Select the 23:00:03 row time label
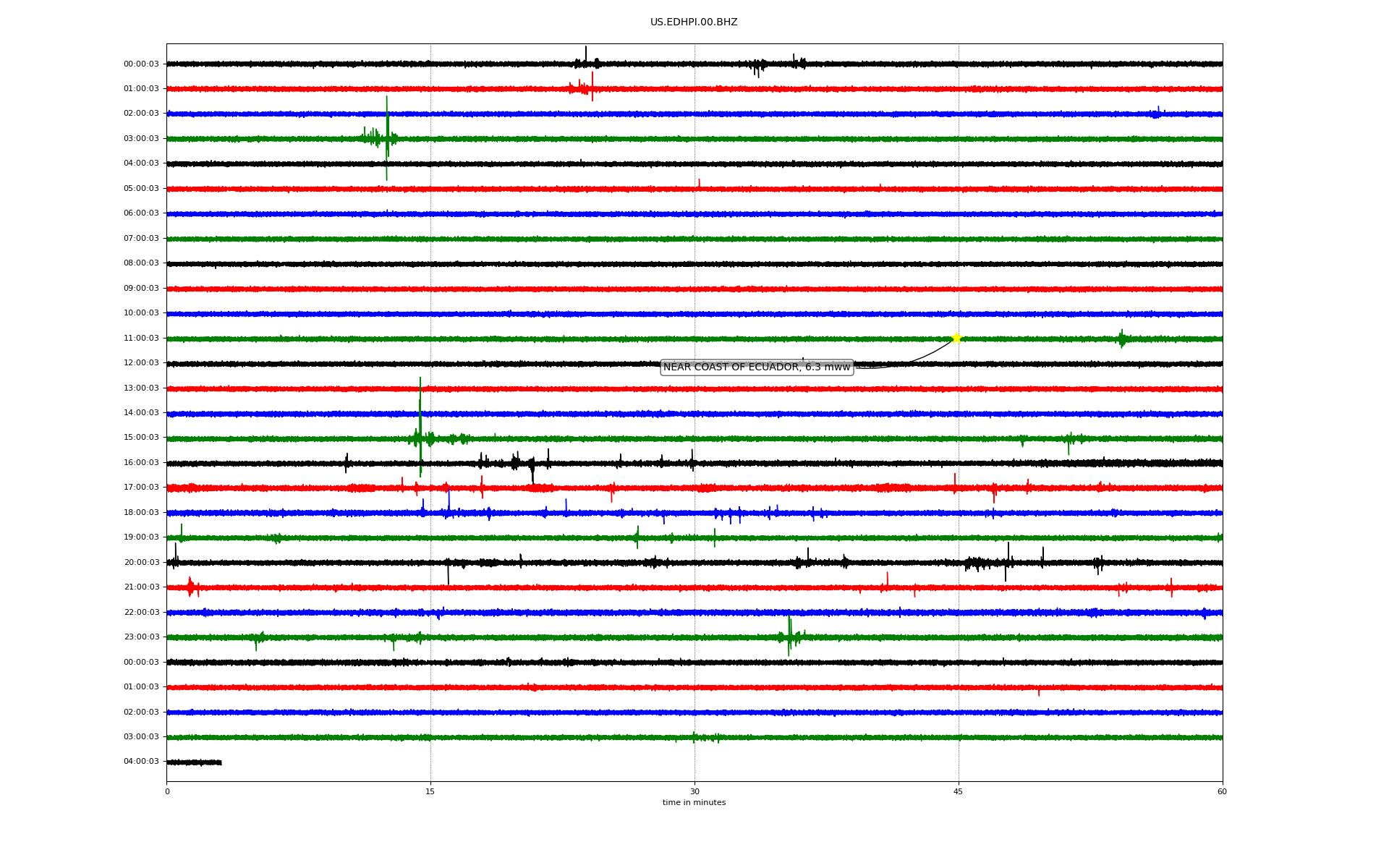This screenshot has height=868, width=1389. pos(141,637)
